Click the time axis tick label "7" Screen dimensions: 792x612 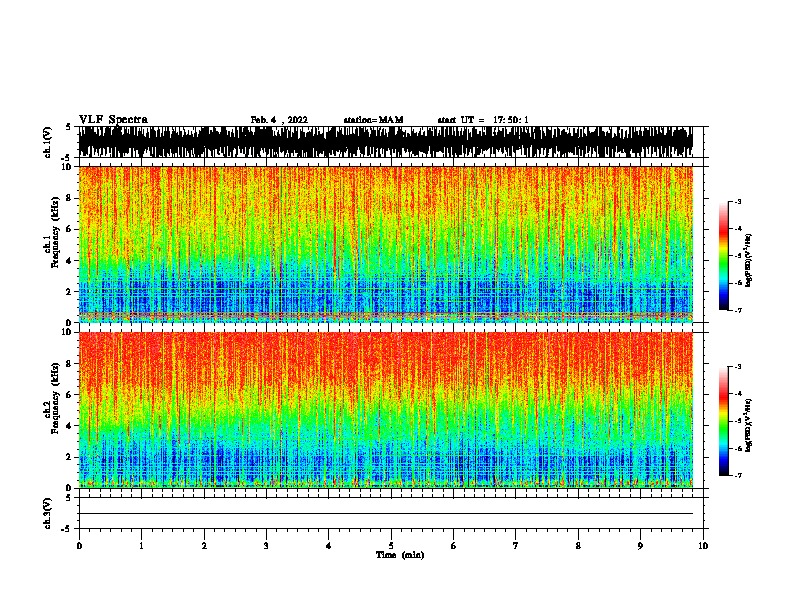516,546
